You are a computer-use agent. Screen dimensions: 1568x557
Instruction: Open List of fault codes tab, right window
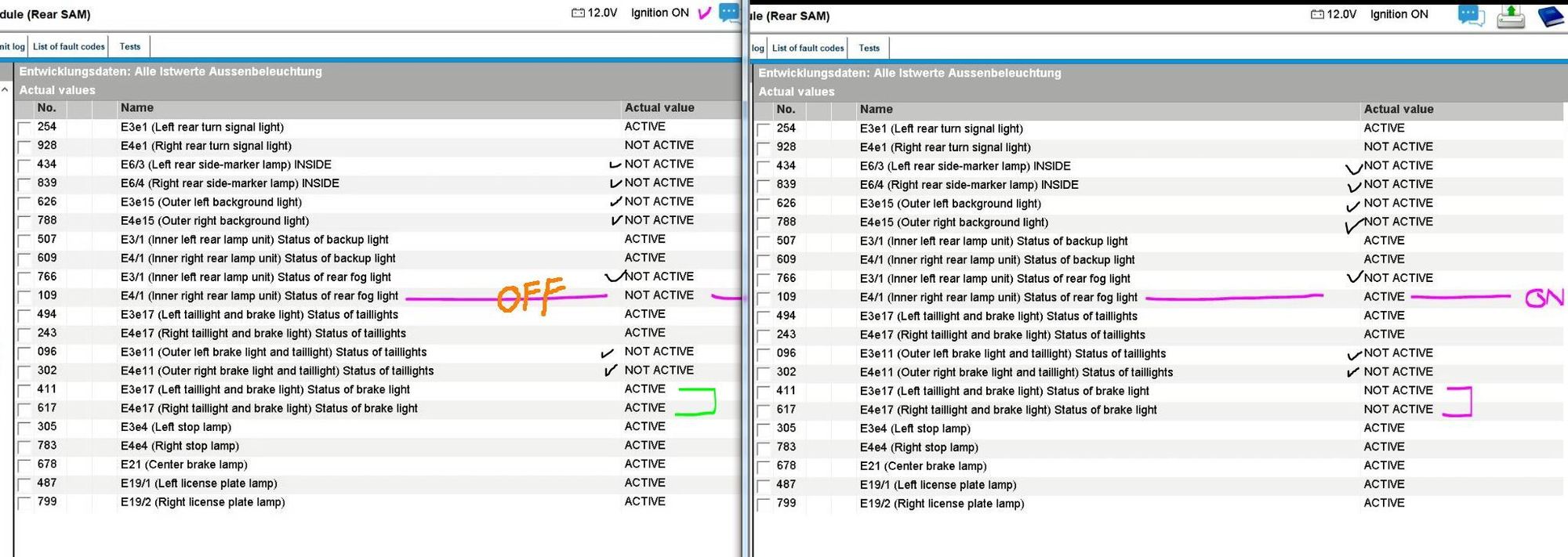coord(808,49)
